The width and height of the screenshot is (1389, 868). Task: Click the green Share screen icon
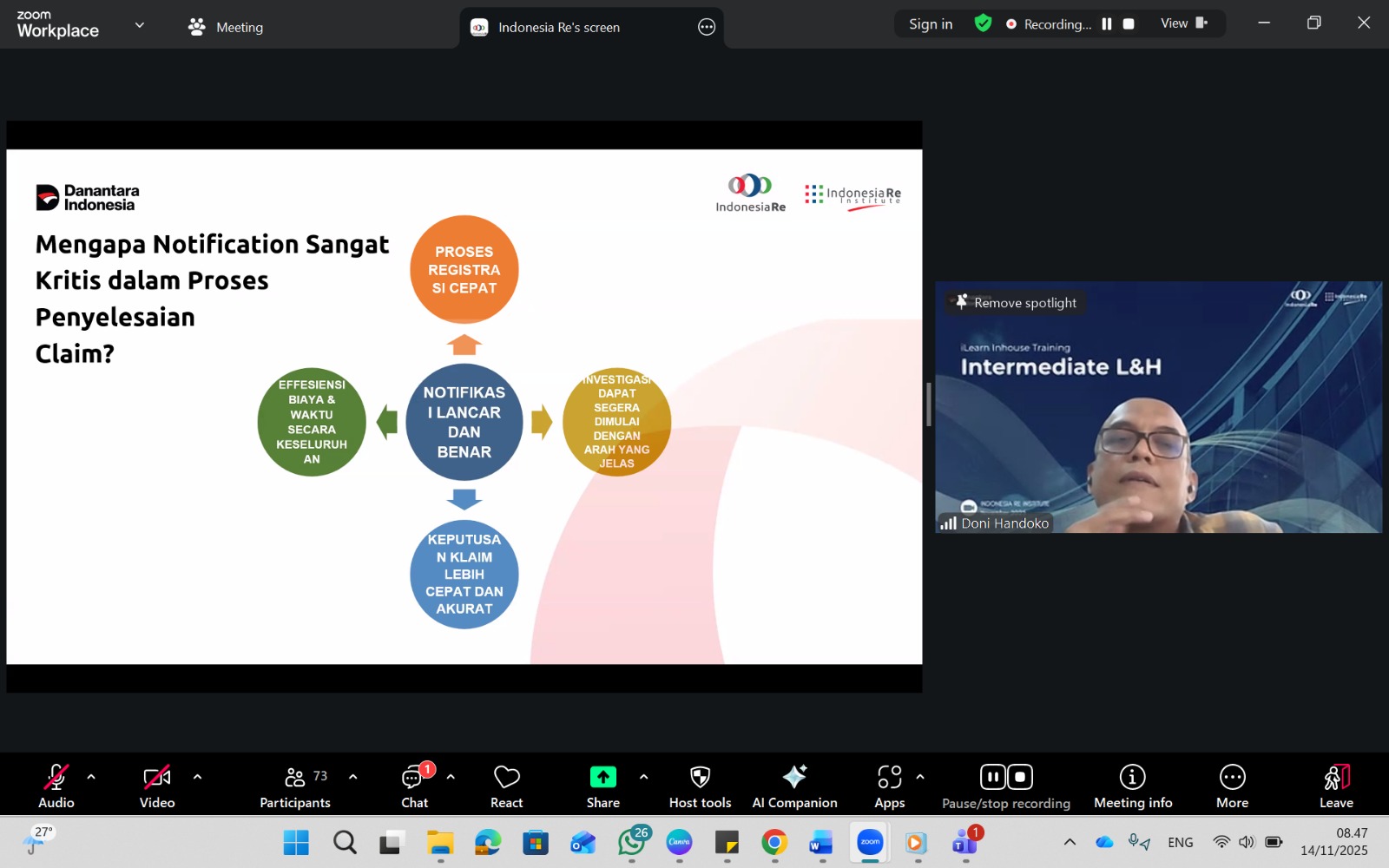(x=602, y=778)
